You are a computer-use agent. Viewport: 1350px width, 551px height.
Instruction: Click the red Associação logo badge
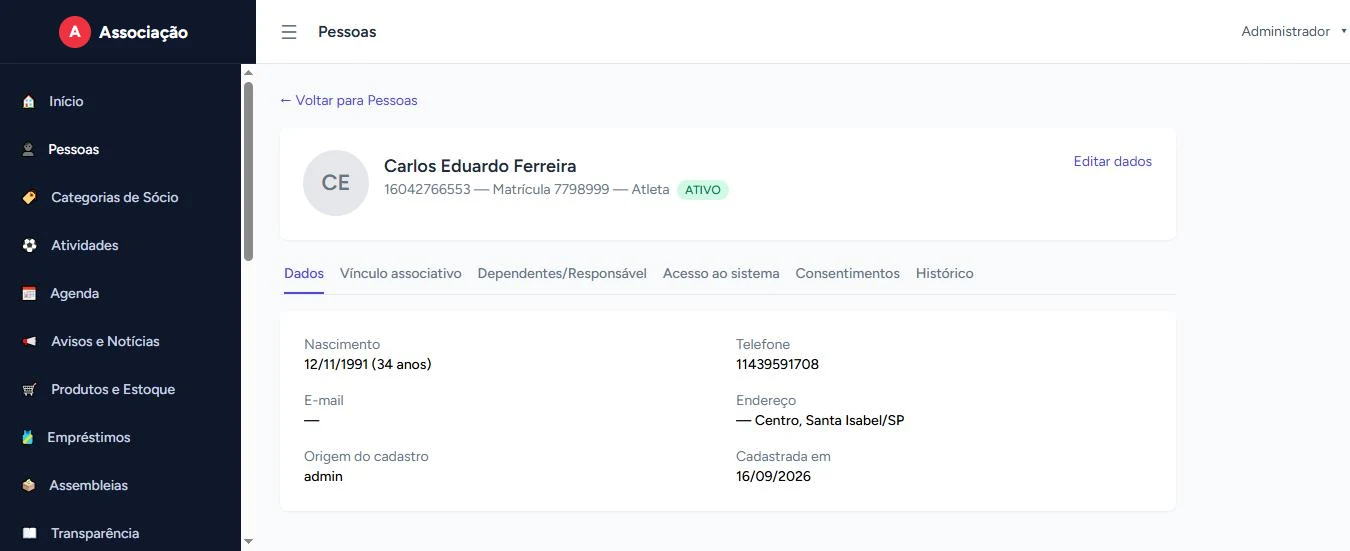point(75,32)
